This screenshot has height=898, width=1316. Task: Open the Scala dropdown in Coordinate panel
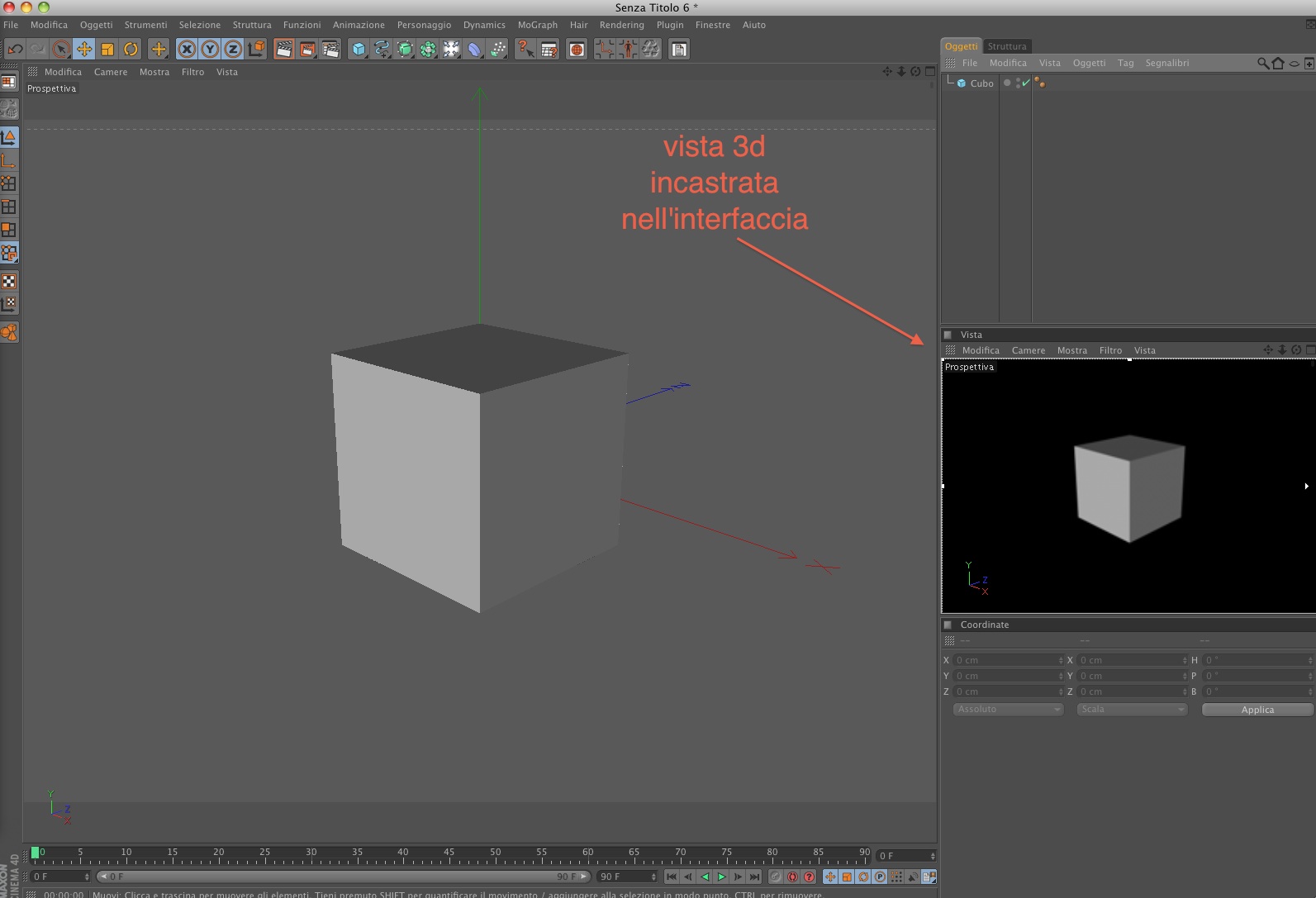(1132, 710)
